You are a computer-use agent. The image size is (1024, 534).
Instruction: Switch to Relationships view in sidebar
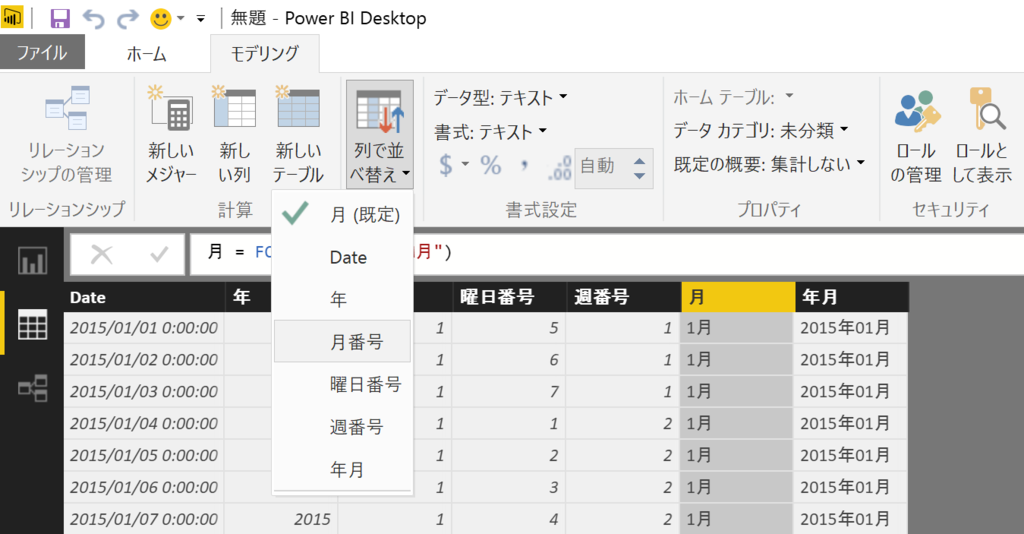coord(32,388)
